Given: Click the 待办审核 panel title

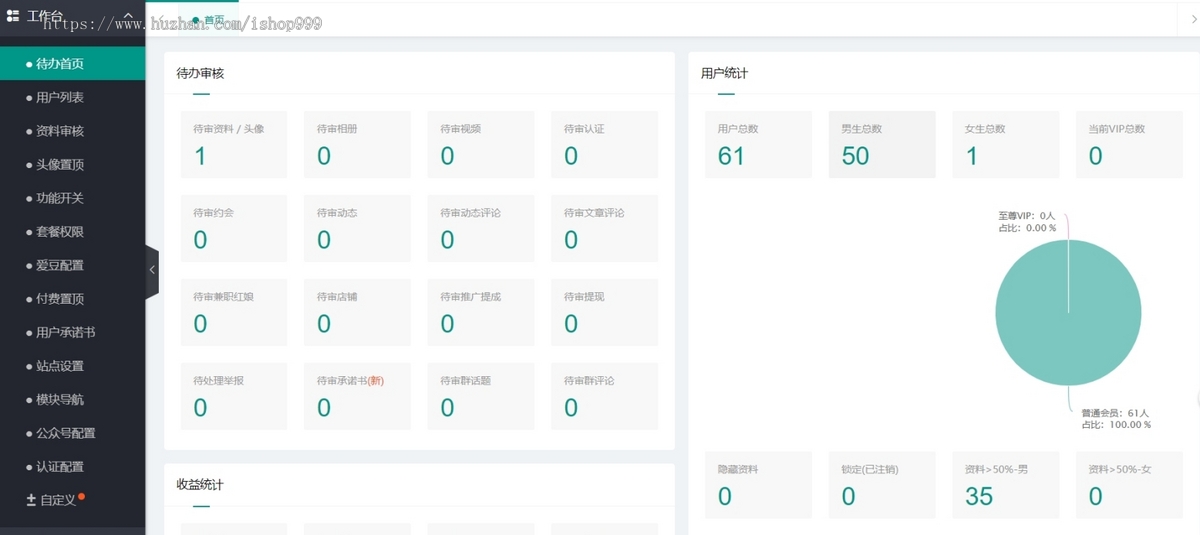Looking at the screenshot, I should [x=200, y=73].
